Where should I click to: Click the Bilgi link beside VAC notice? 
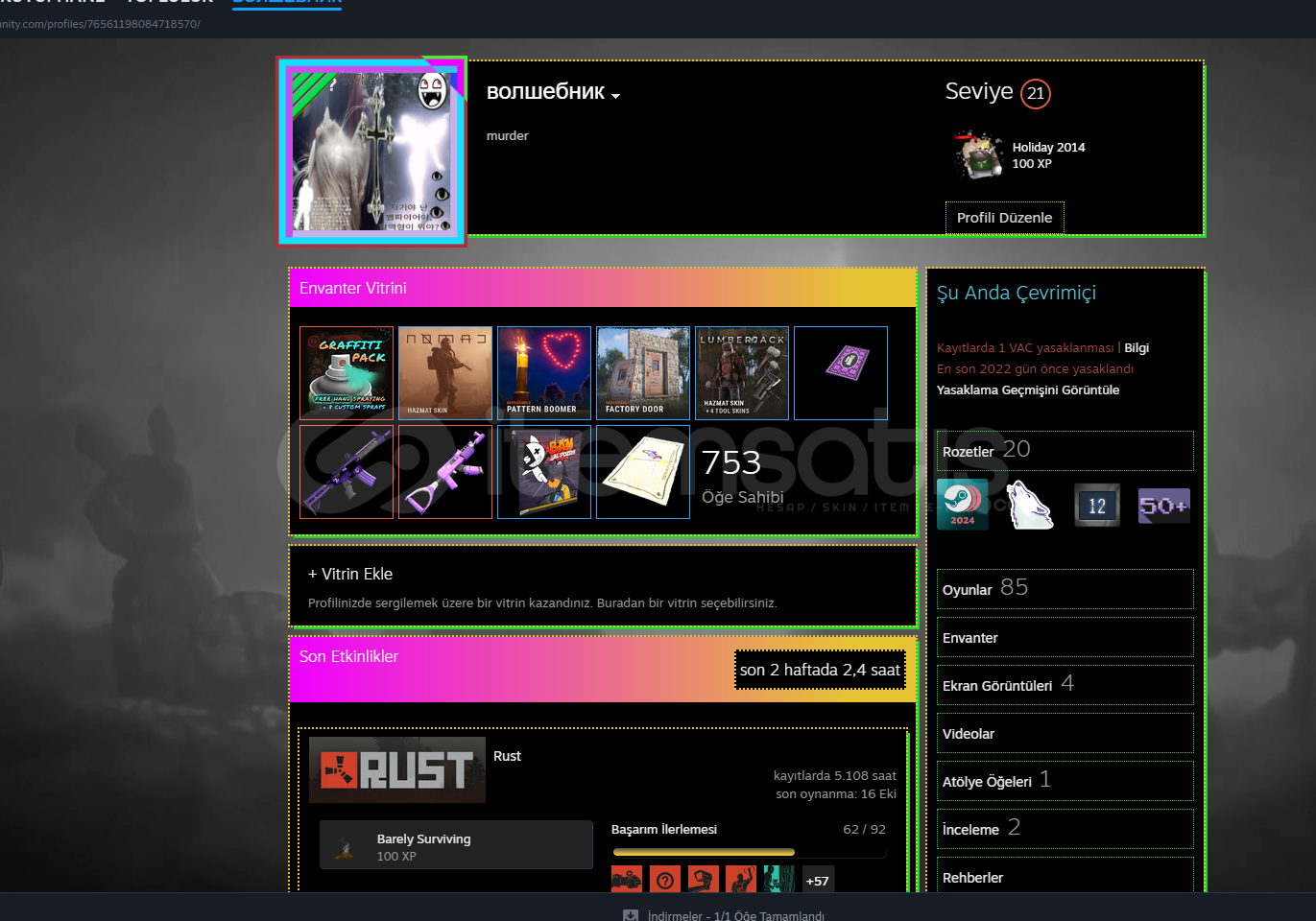point(1137,348)
